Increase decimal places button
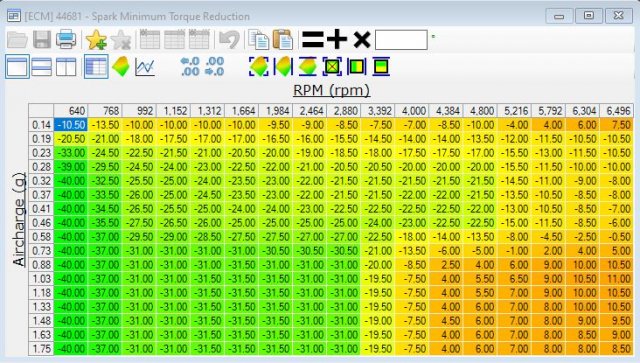The image size is (640, 363). [190, 67]
